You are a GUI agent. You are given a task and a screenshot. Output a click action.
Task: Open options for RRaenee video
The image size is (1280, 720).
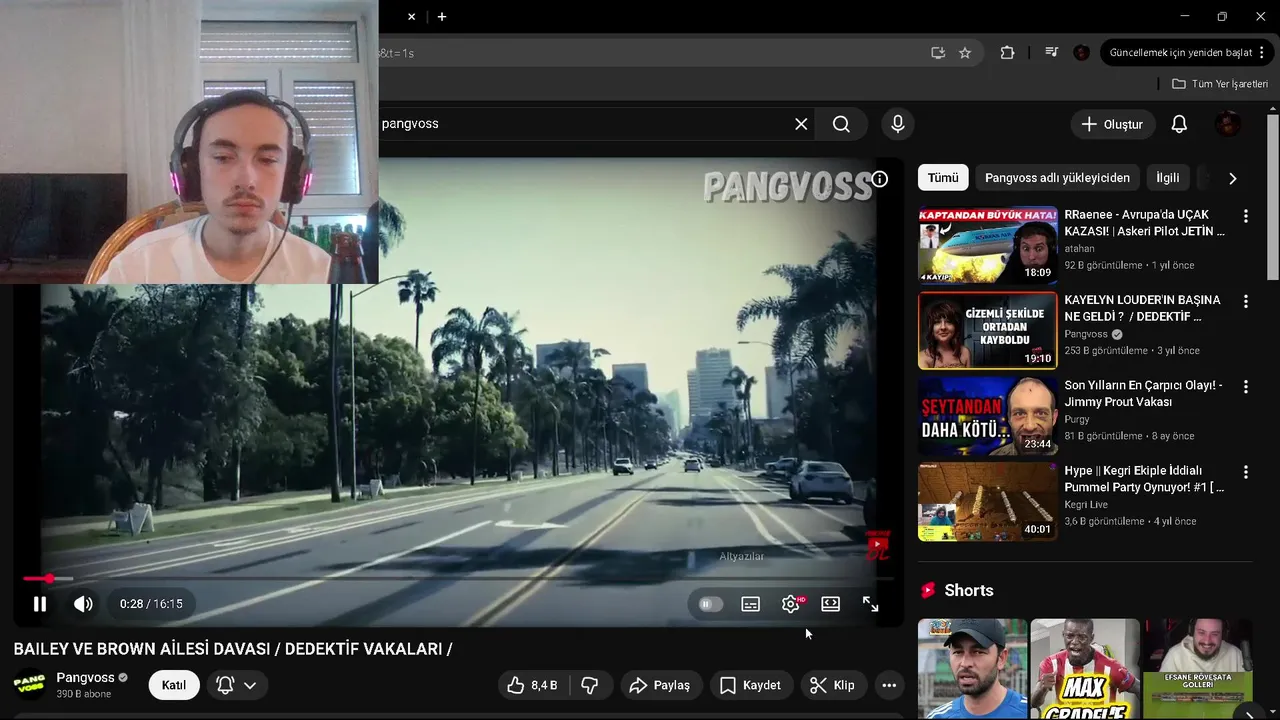tap(1245, 216)
